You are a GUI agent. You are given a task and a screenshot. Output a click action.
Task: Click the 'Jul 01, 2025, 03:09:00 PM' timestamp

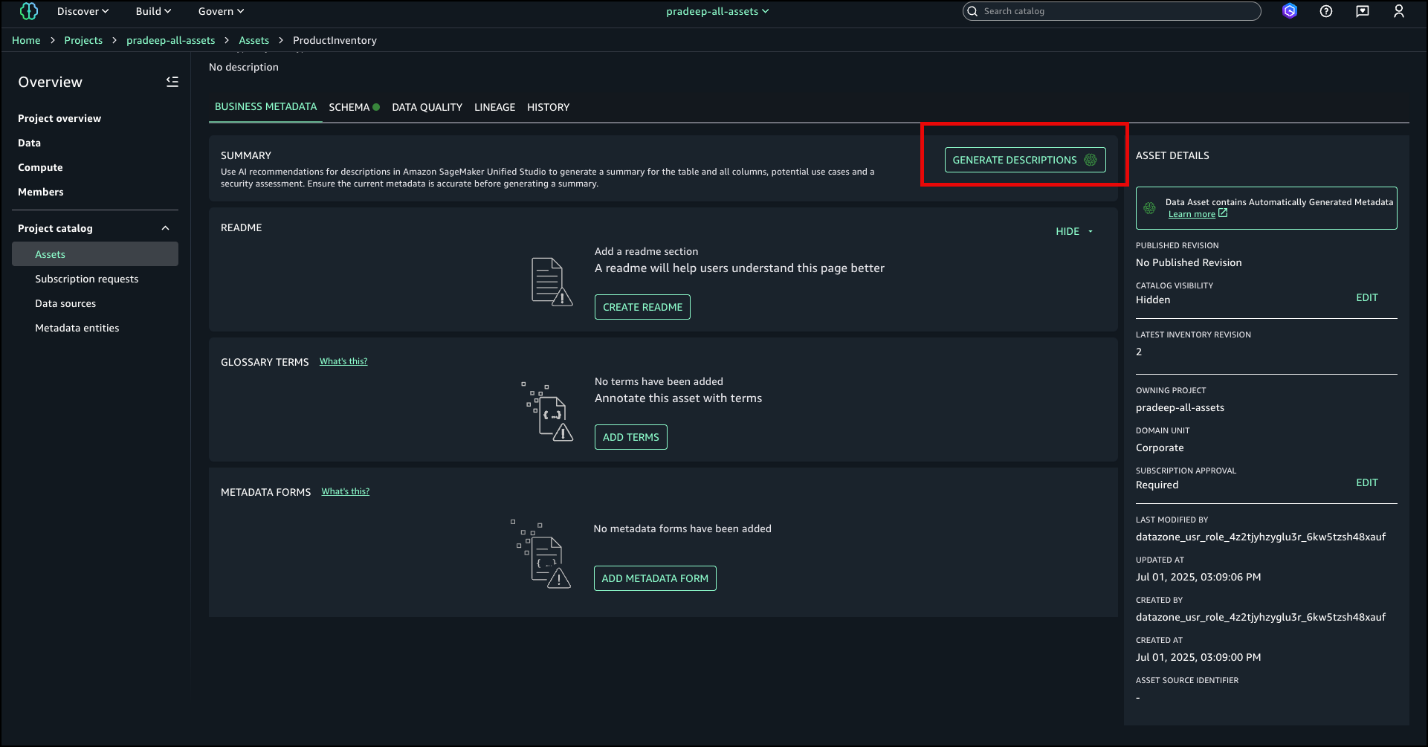(x=1198, y=657)
